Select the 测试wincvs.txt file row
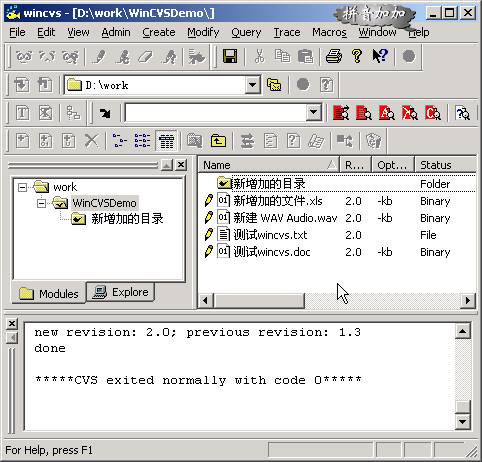The height and width of the screenshot is (462, 482). [x=337, y=235]
